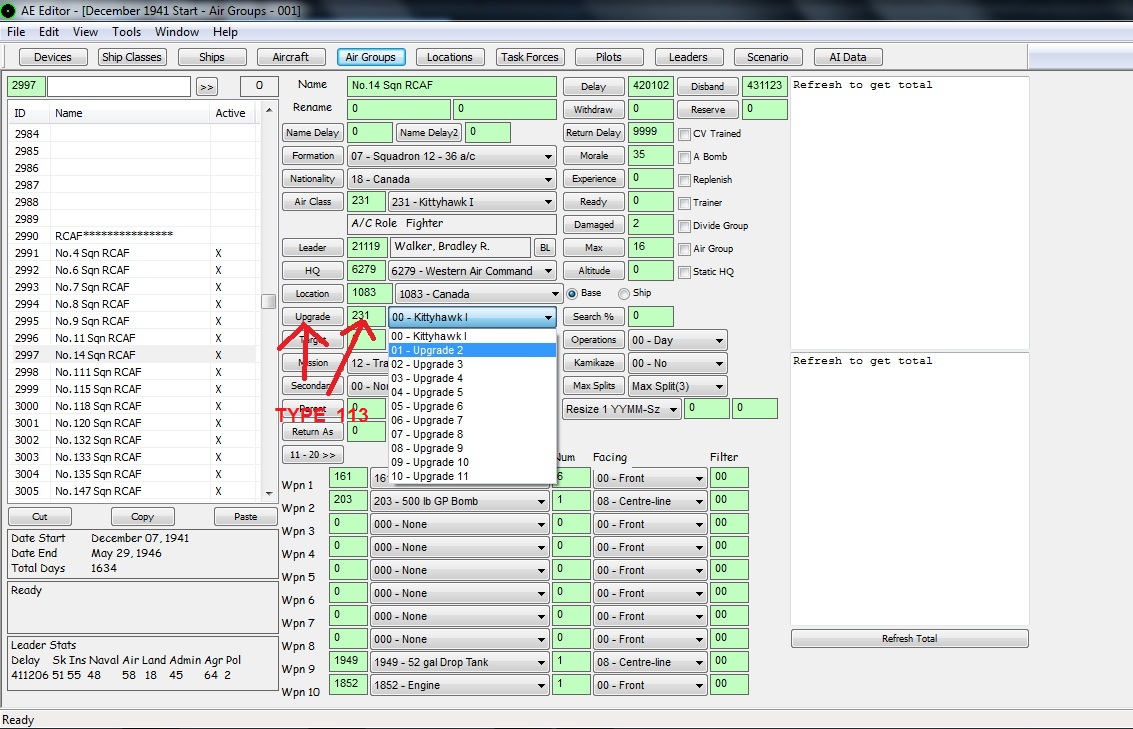
Task: Switch to the Leaders tab
Action: (x=688, y=57)
